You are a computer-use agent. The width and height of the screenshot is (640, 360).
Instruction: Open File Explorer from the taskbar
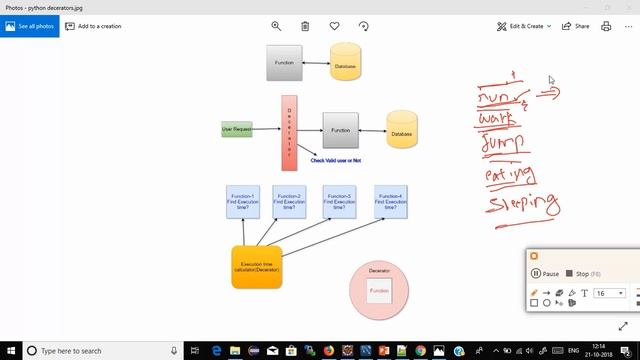coord(235,351)
